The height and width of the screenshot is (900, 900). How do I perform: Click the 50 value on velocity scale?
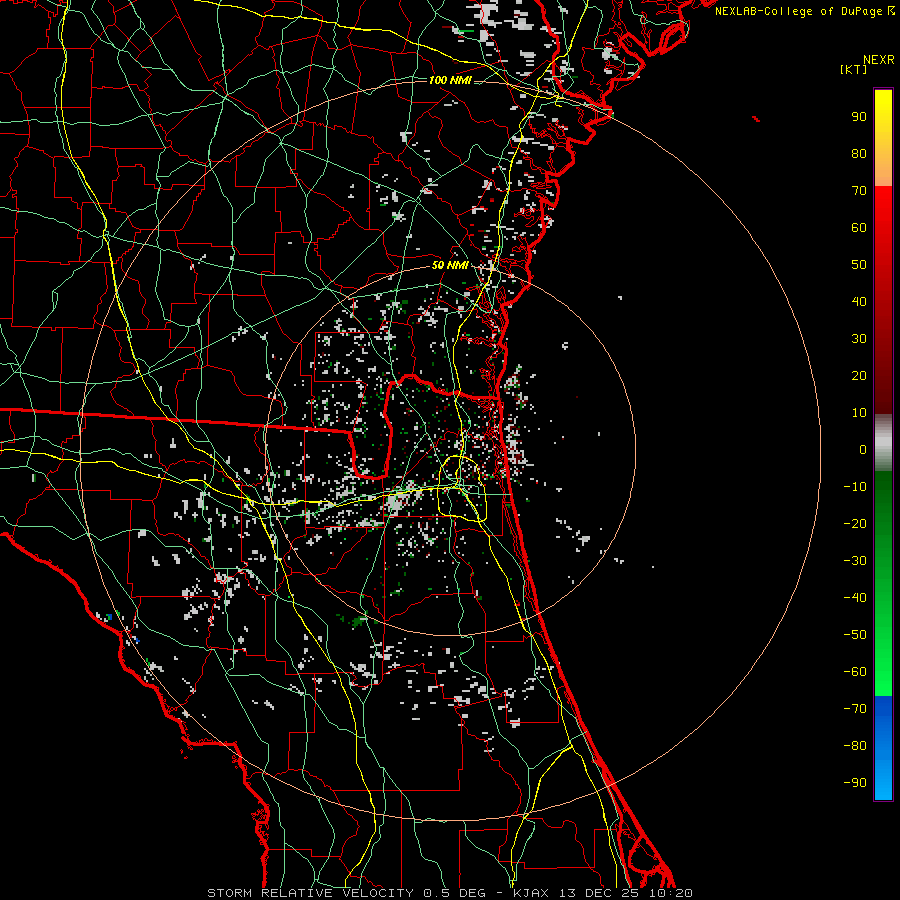[x=859, y=265]
